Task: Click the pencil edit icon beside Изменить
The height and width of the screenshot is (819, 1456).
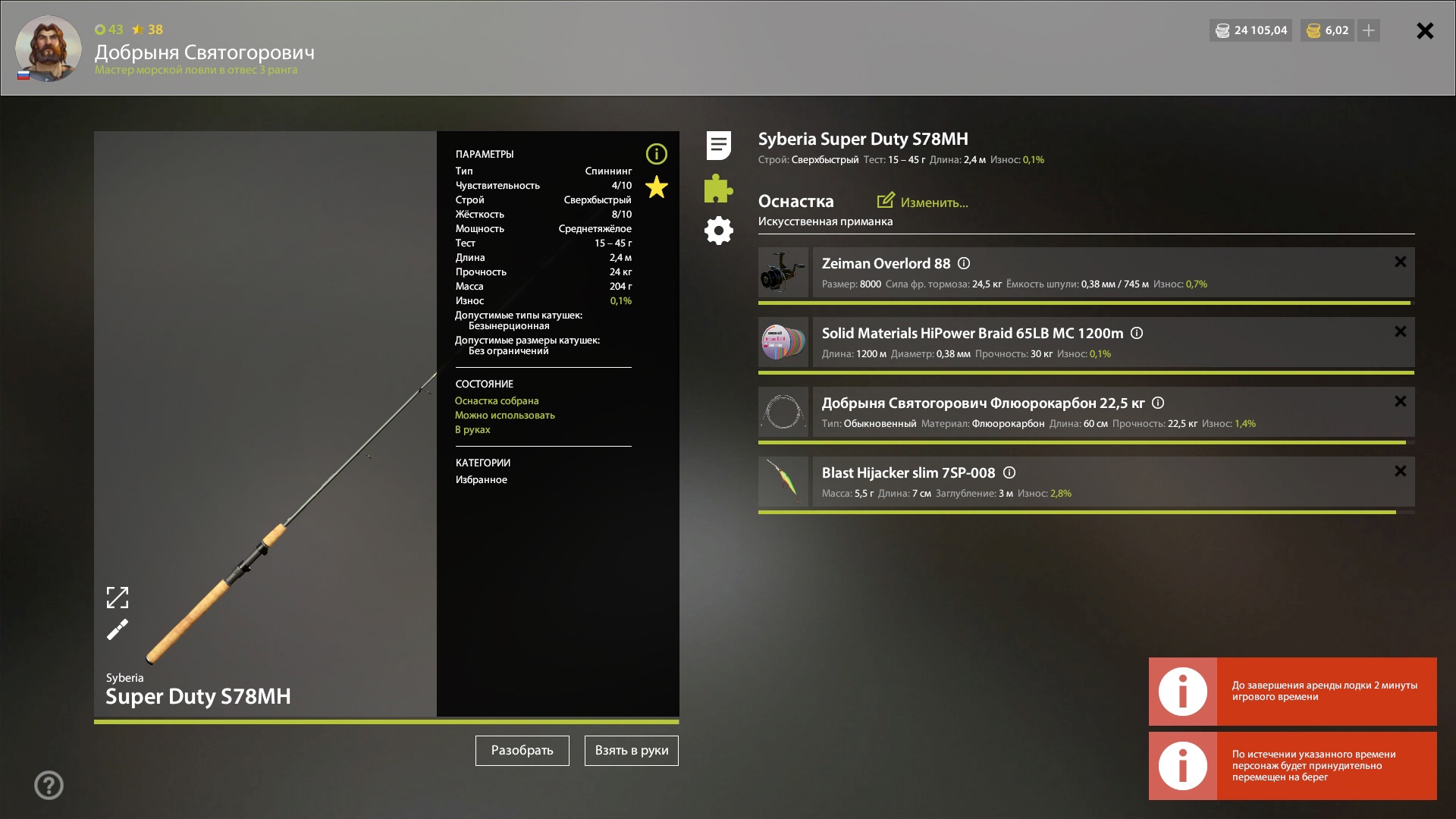Action: [x=886, y=200]
